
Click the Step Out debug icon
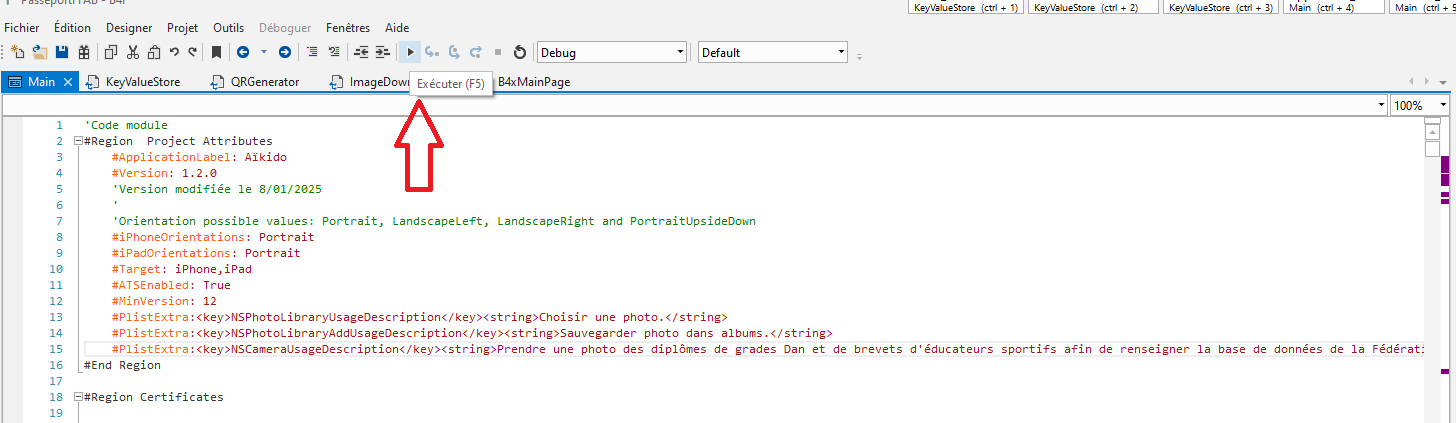pyautogui.click(x=476, y=52)
